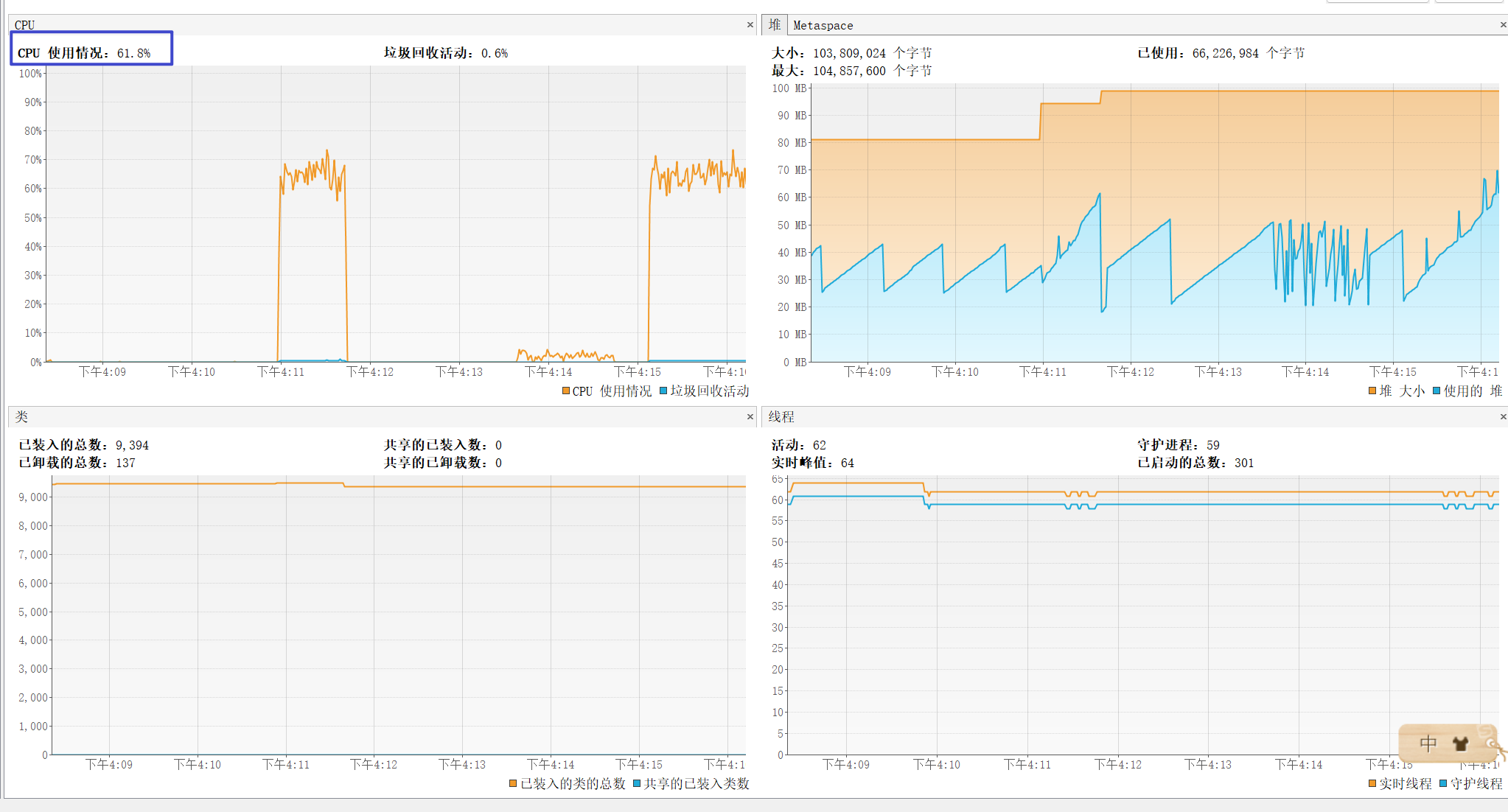Click blue 共享的已装入类数 legend swatch

[637, 783]
